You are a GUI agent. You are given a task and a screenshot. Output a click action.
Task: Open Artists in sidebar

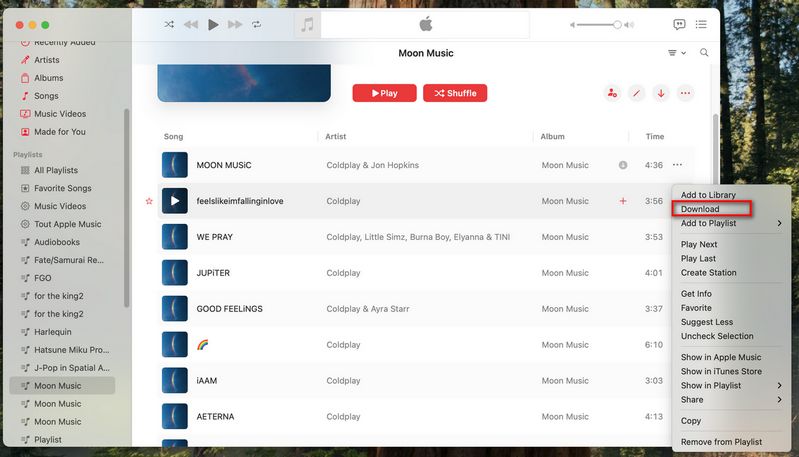pos(46,60)
